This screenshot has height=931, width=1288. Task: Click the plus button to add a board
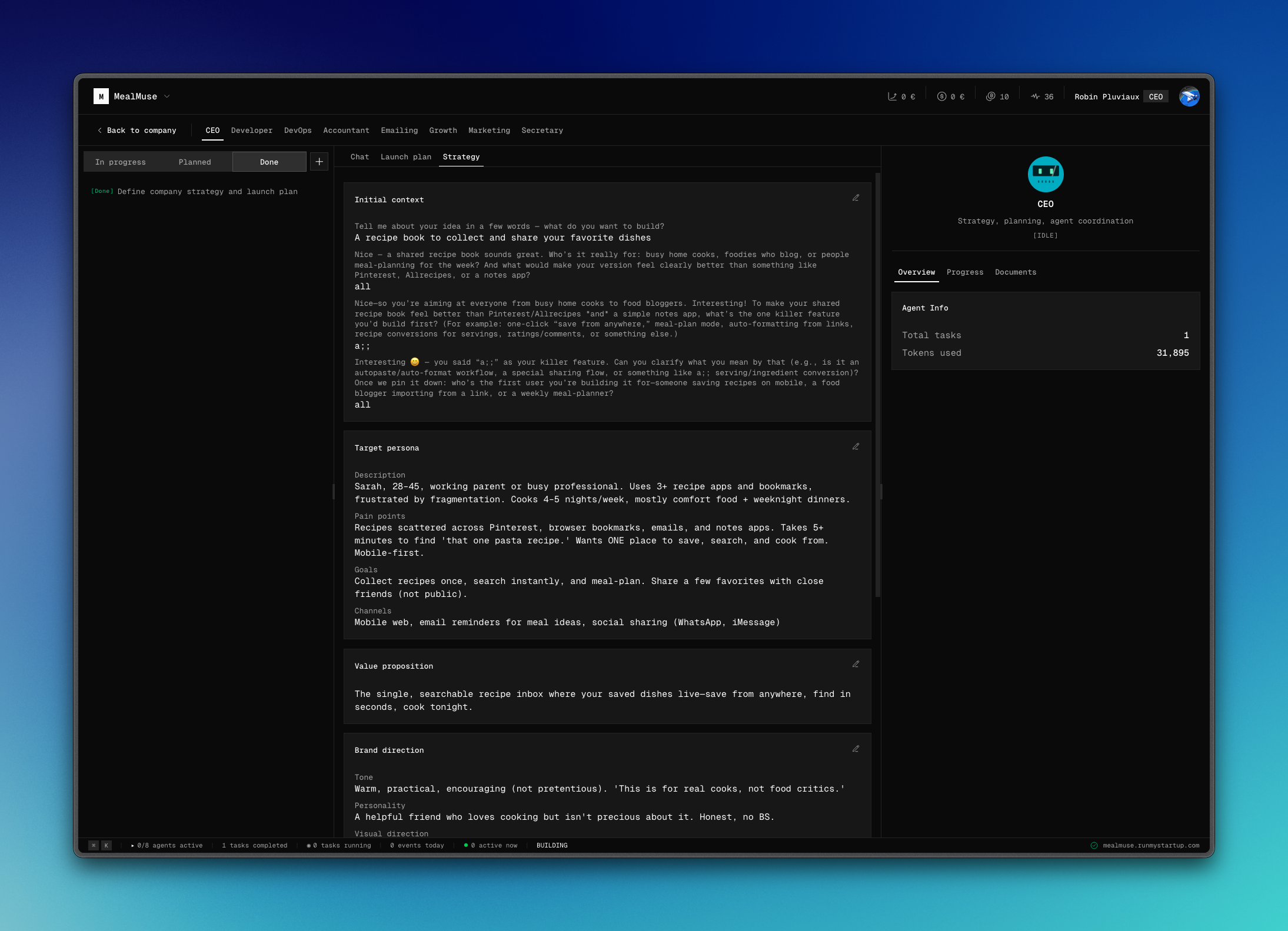(x=319, y=161)
